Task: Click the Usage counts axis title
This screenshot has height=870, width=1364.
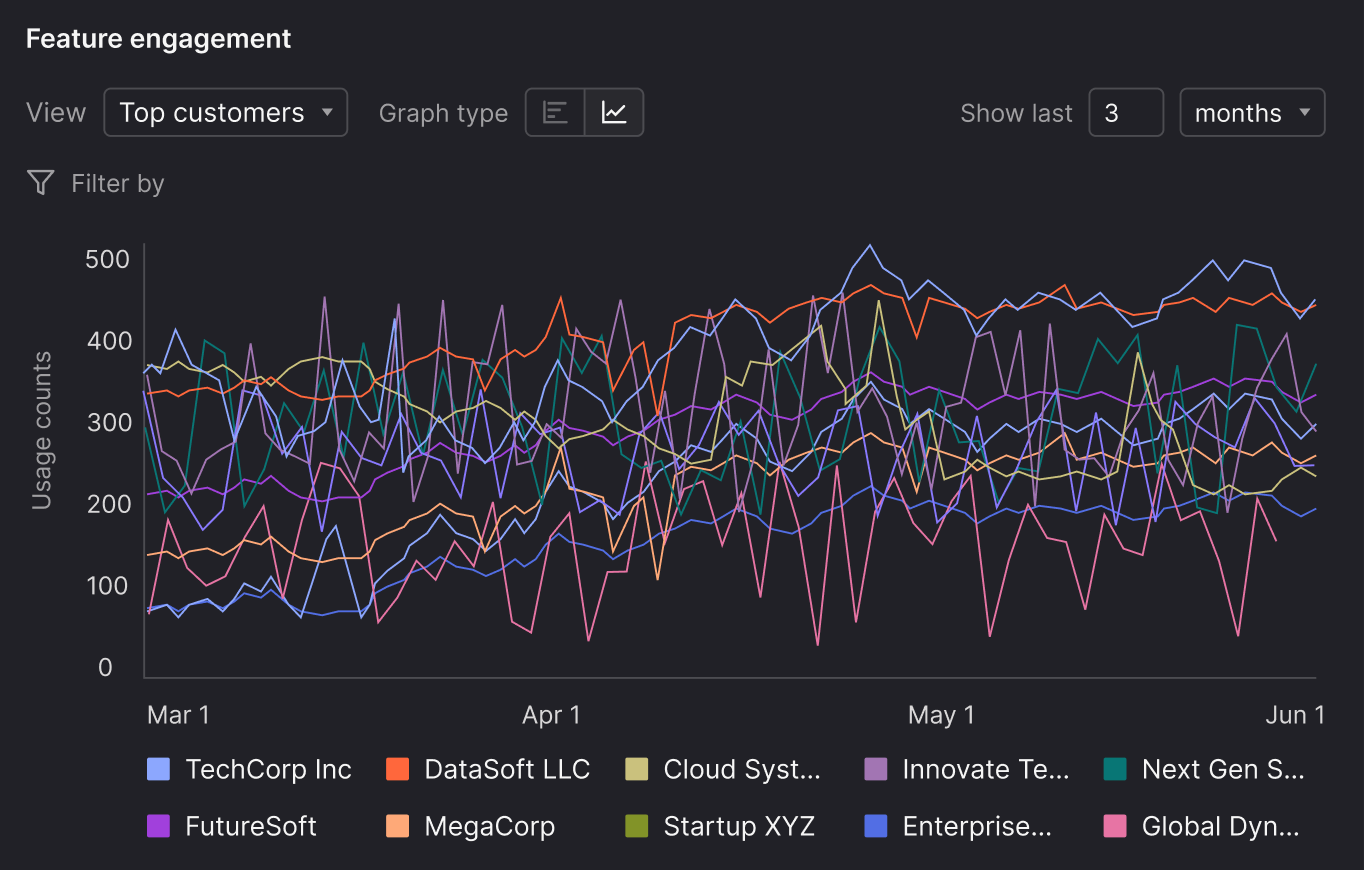Action: (41, 430)
